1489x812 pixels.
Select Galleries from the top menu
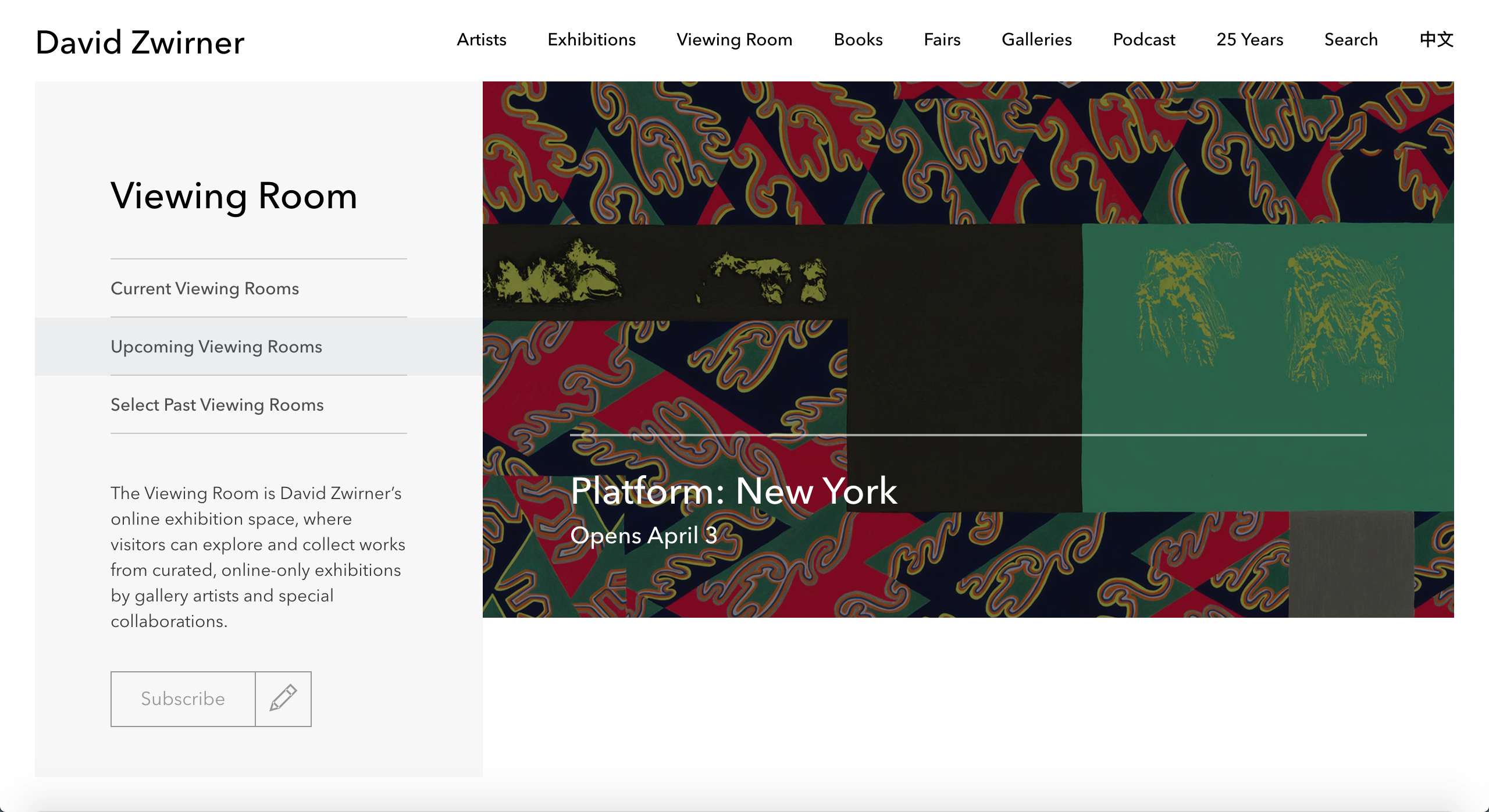1036,40
